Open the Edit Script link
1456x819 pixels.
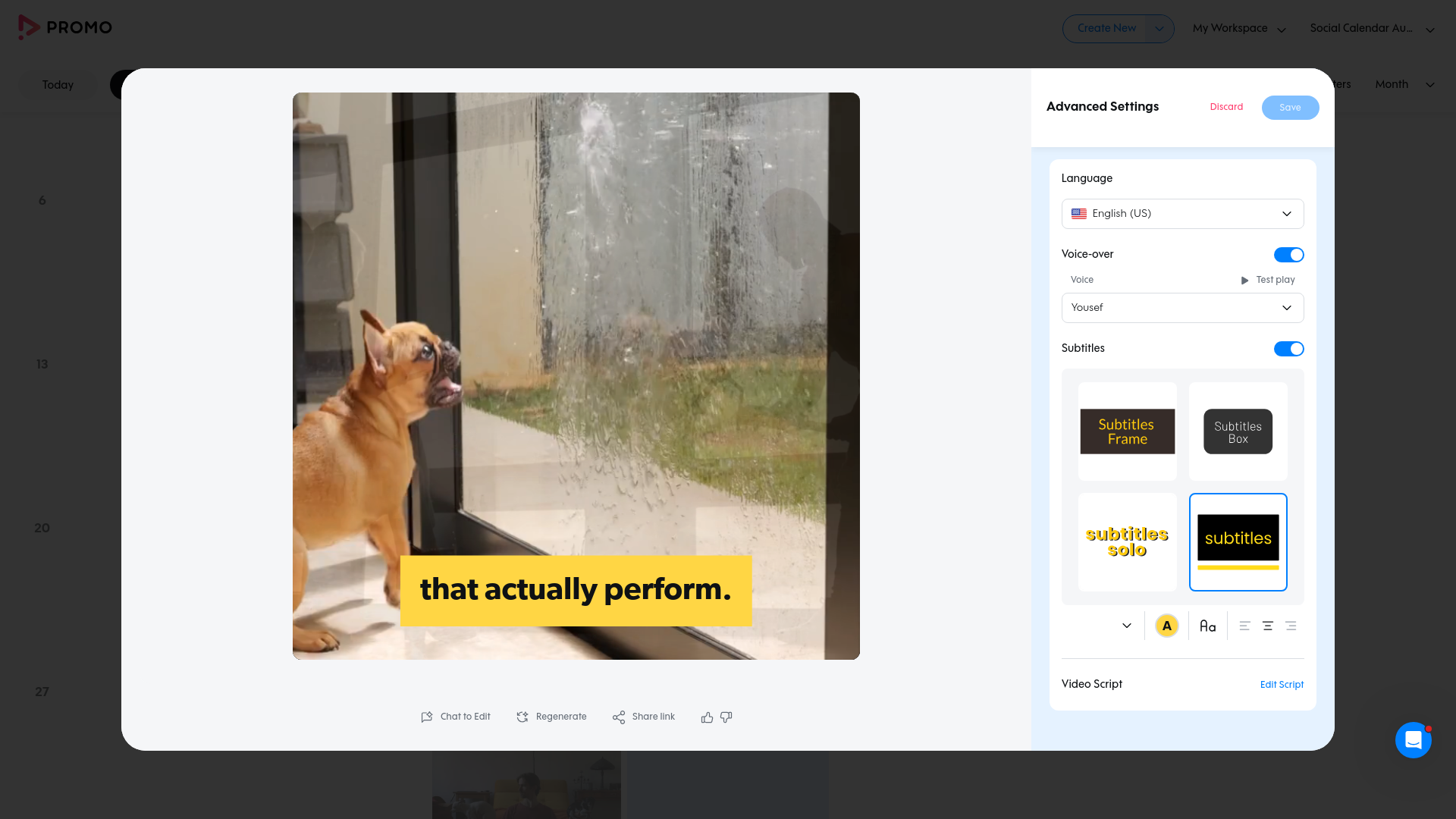click(1282, 685)
